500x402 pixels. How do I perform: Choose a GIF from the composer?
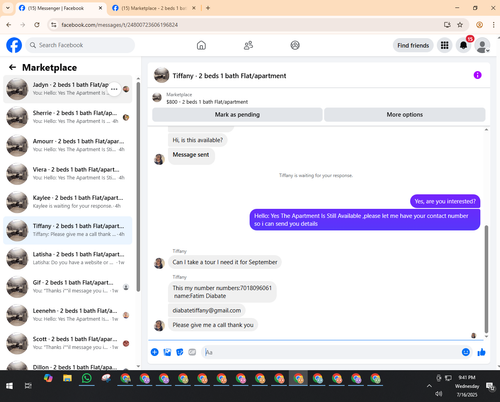pos(192,352)
